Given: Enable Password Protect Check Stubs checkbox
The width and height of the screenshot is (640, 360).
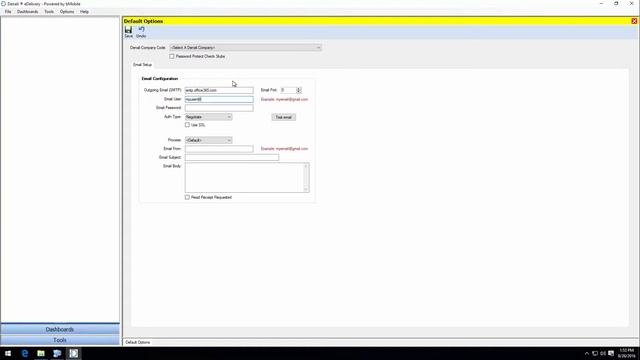Looking at the screenshot, I should [172, 56].
